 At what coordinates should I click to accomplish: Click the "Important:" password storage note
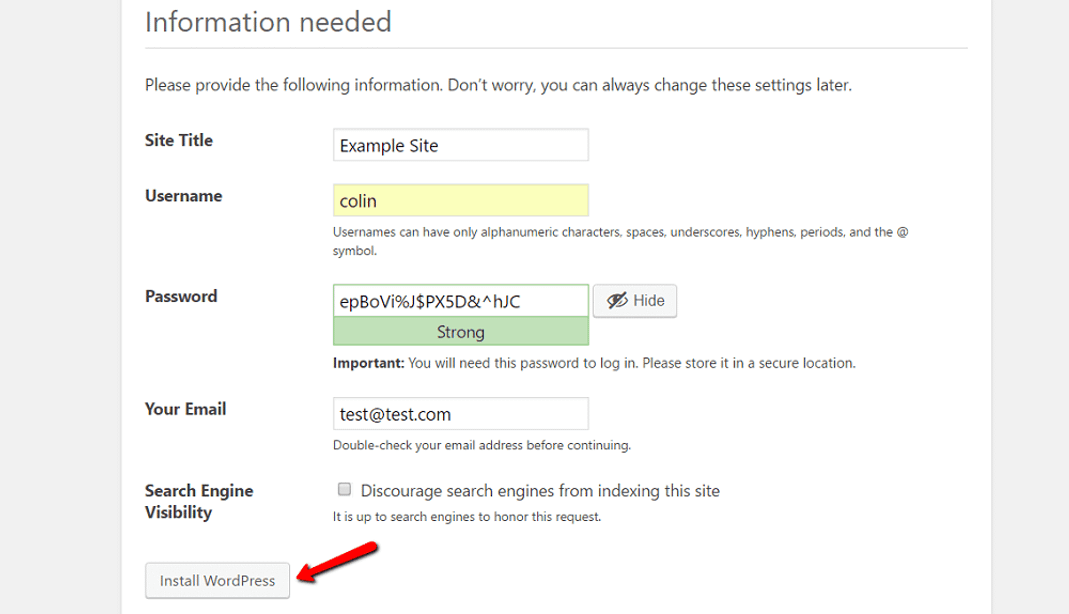593,363
